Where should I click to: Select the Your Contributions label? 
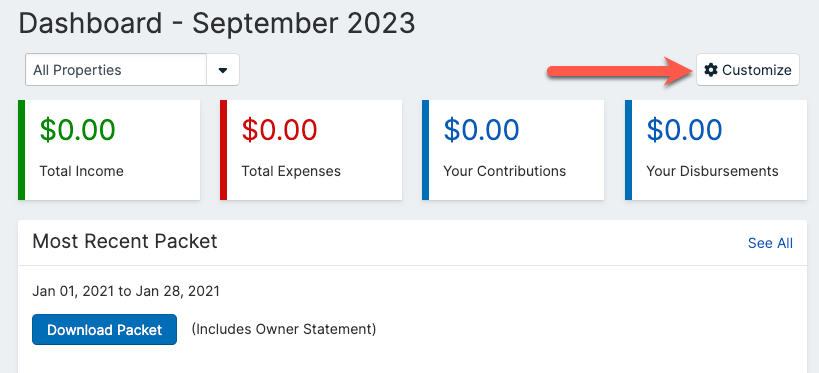click(x=505, y=171)
